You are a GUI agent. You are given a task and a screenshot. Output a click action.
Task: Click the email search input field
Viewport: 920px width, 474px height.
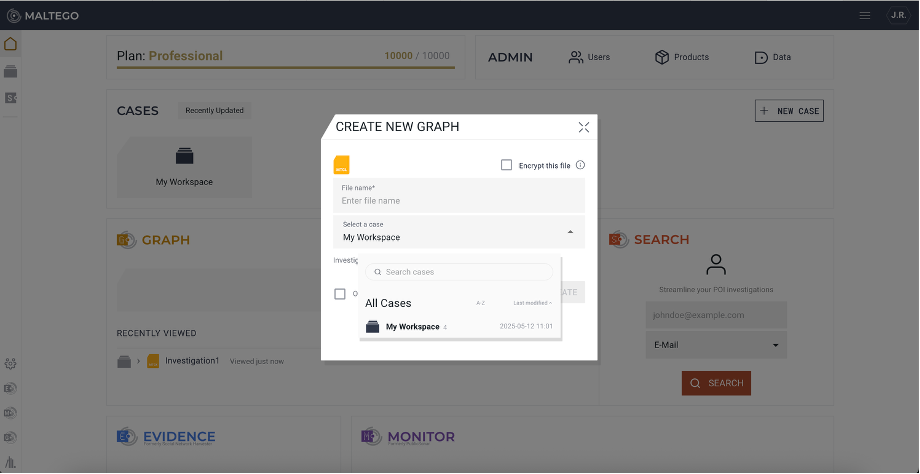[716, 315]
